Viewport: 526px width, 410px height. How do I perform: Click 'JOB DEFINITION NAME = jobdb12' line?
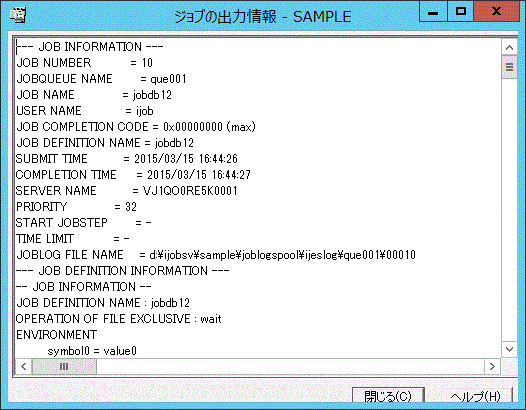pos(105,143)
